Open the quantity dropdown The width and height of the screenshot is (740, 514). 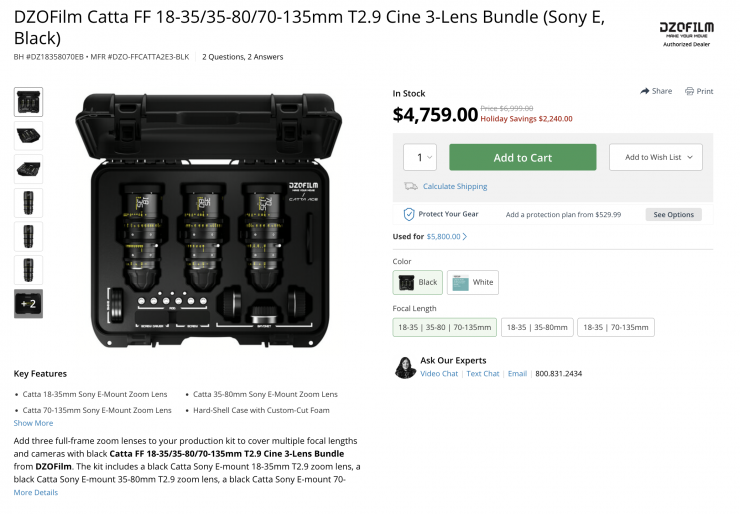[x=419, y=157]
